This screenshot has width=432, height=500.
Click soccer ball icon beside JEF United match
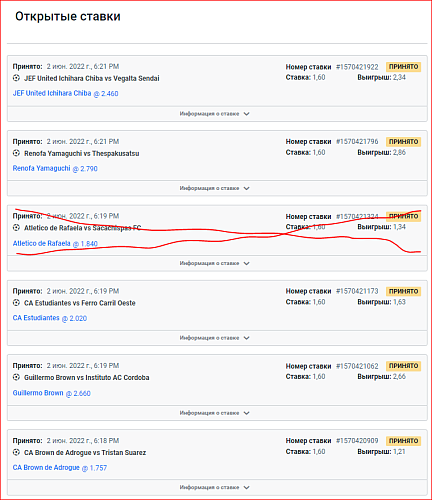pyautogui.click(x=16, y=78)
